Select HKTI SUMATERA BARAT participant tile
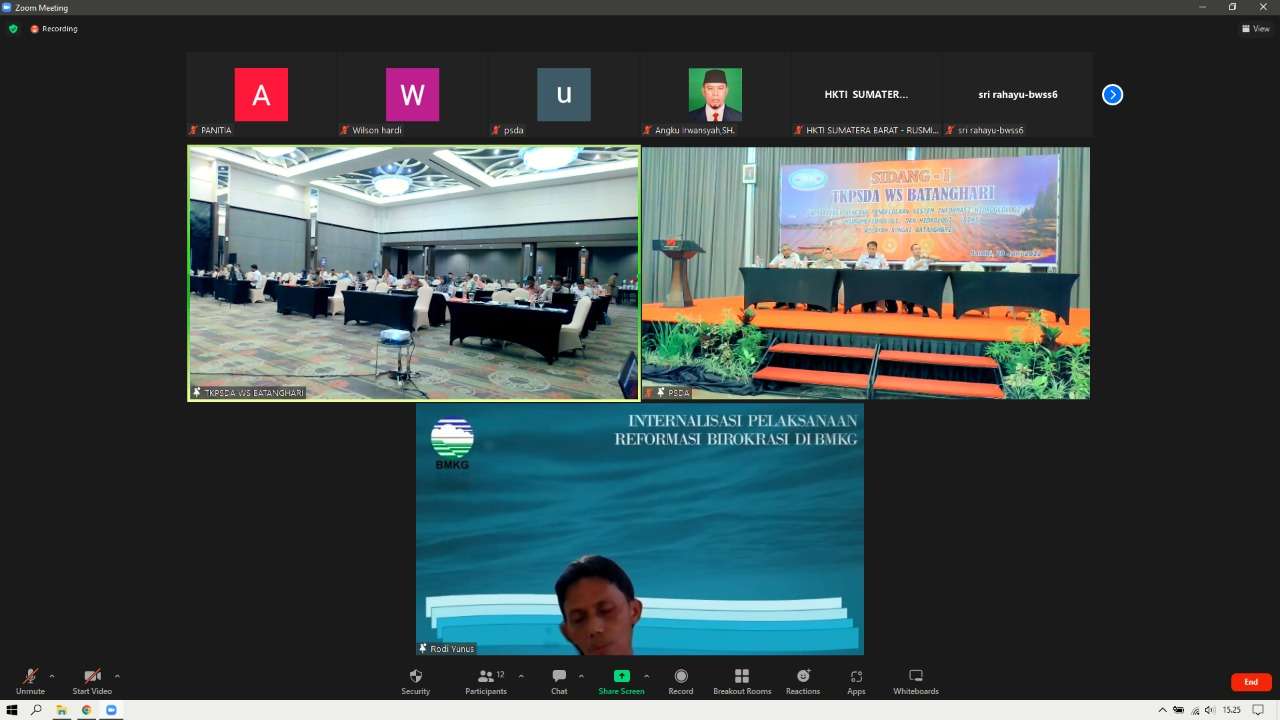This screenshot has width=1280, height=720. pyautogui.click(x=866, y=95)
